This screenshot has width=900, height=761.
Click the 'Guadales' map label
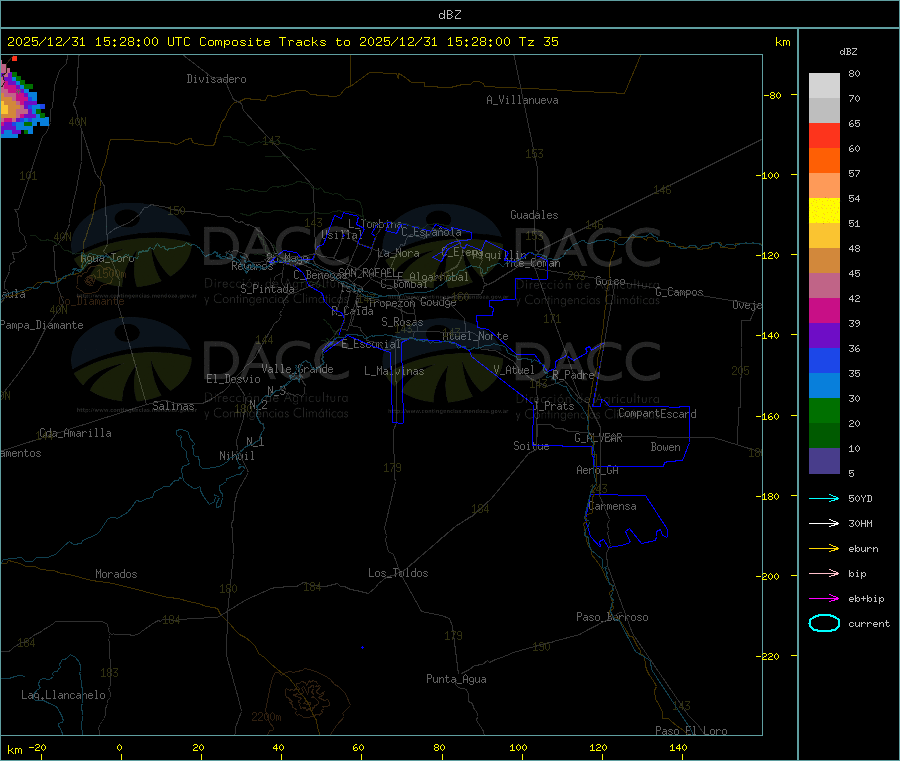click(x=534, y=215)
